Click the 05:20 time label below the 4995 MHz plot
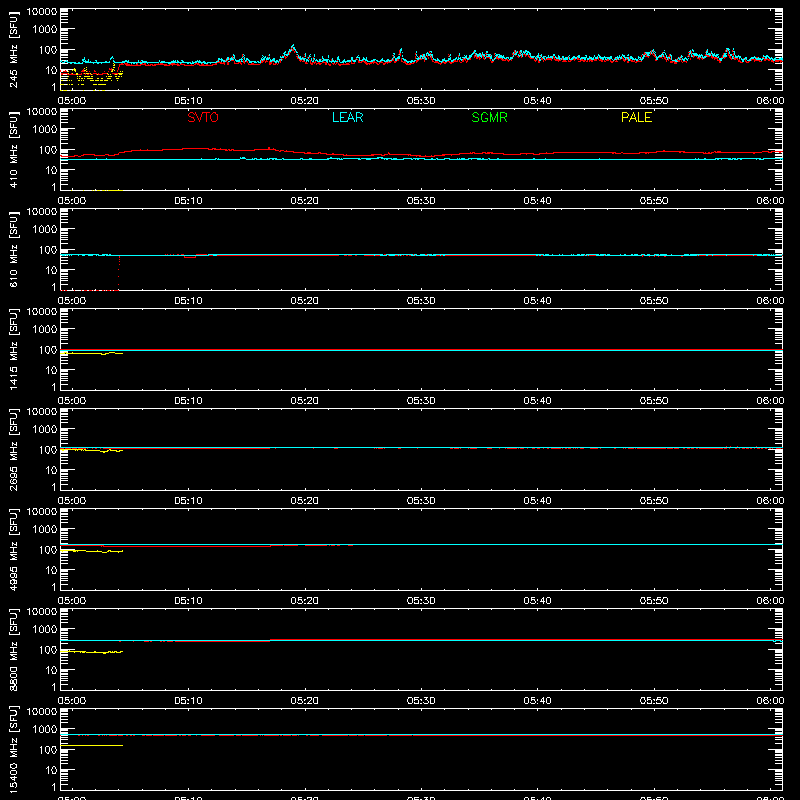The width and height of the screenshot is (800, 800). click(305, 601)
